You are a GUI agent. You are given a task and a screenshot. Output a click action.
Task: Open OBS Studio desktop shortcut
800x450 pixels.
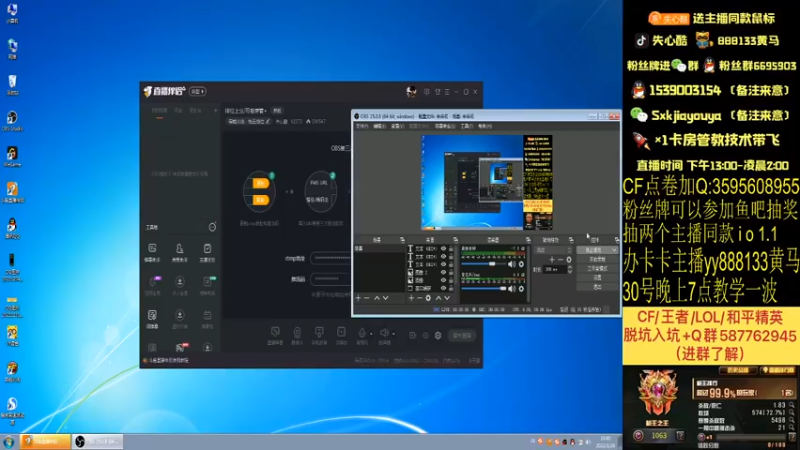[12, 121]
